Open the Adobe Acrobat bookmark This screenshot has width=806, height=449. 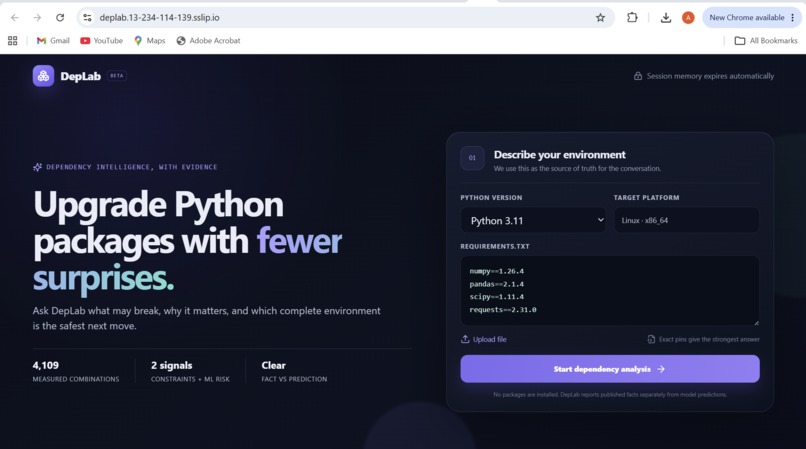point(208,41)
